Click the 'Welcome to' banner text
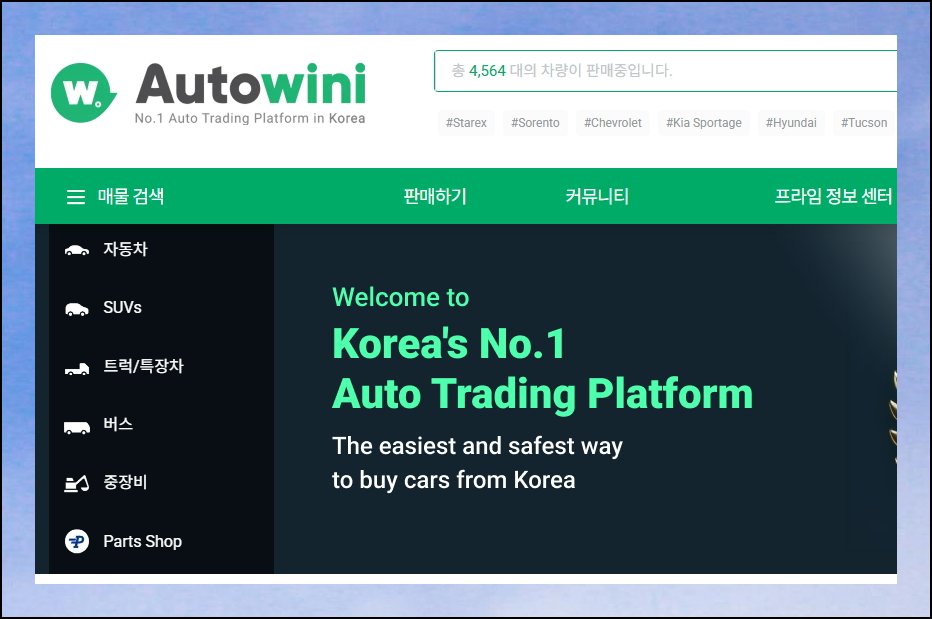Image resolution: width=932 pixels, height=619 pixels. [x=401, y=297]
